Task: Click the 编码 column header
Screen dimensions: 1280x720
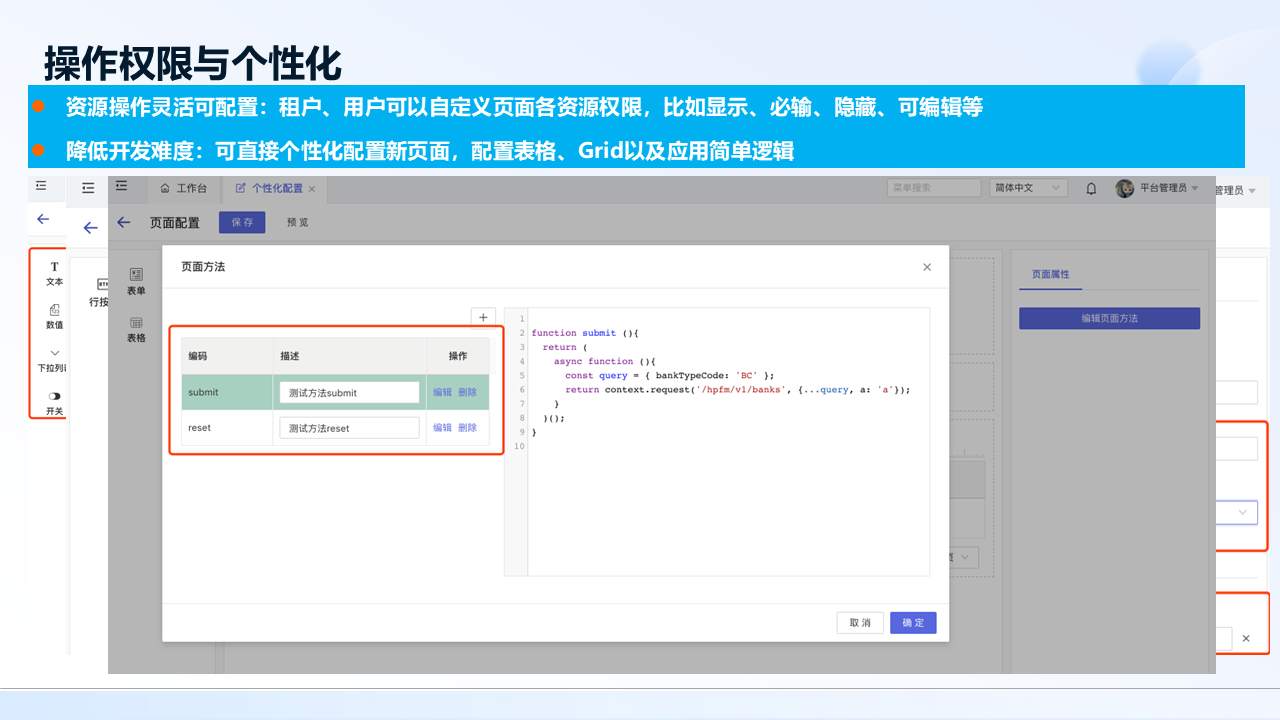Action: click(x=227, y=356)
